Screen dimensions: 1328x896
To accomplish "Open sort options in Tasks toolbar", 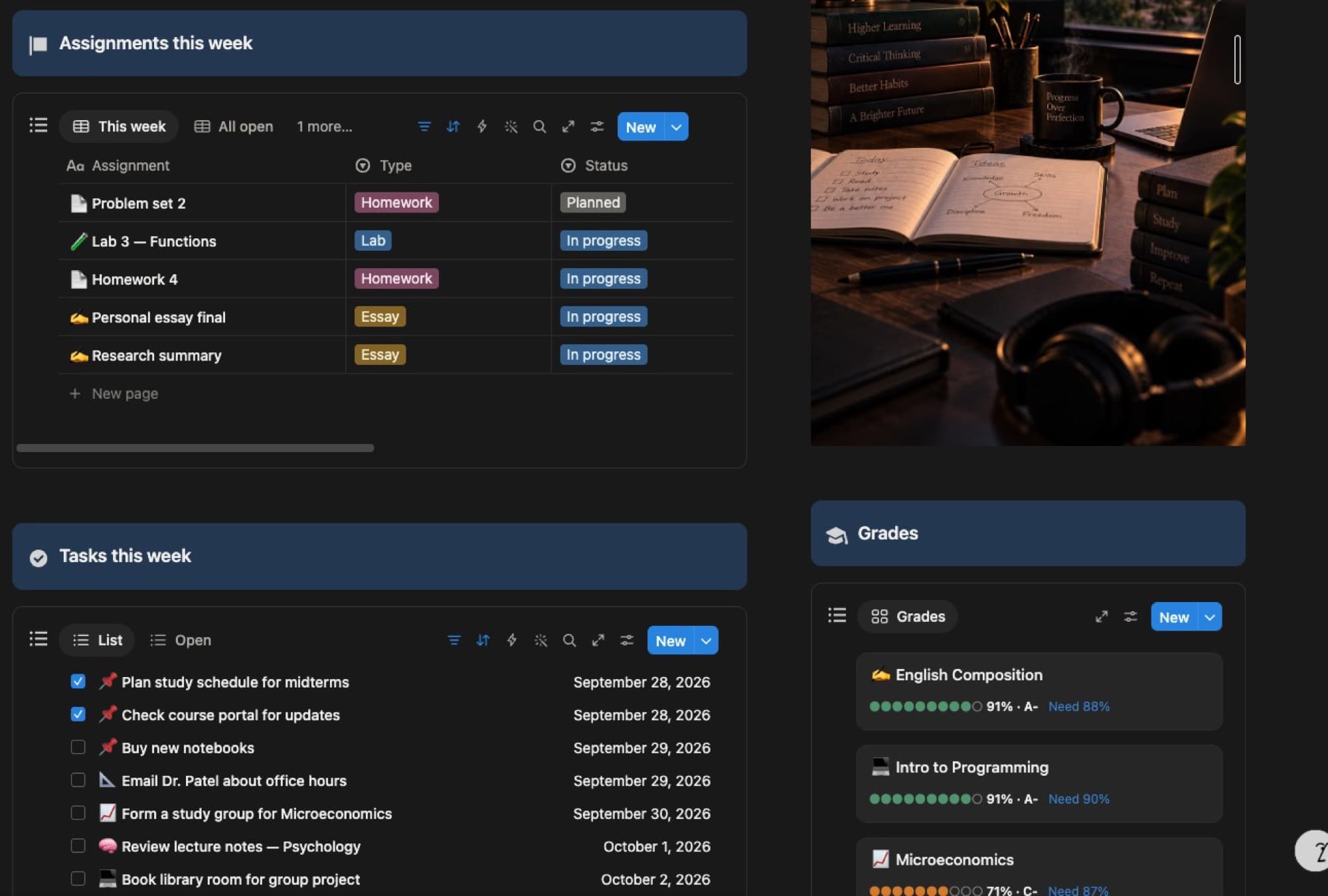I will click(483, 640).
